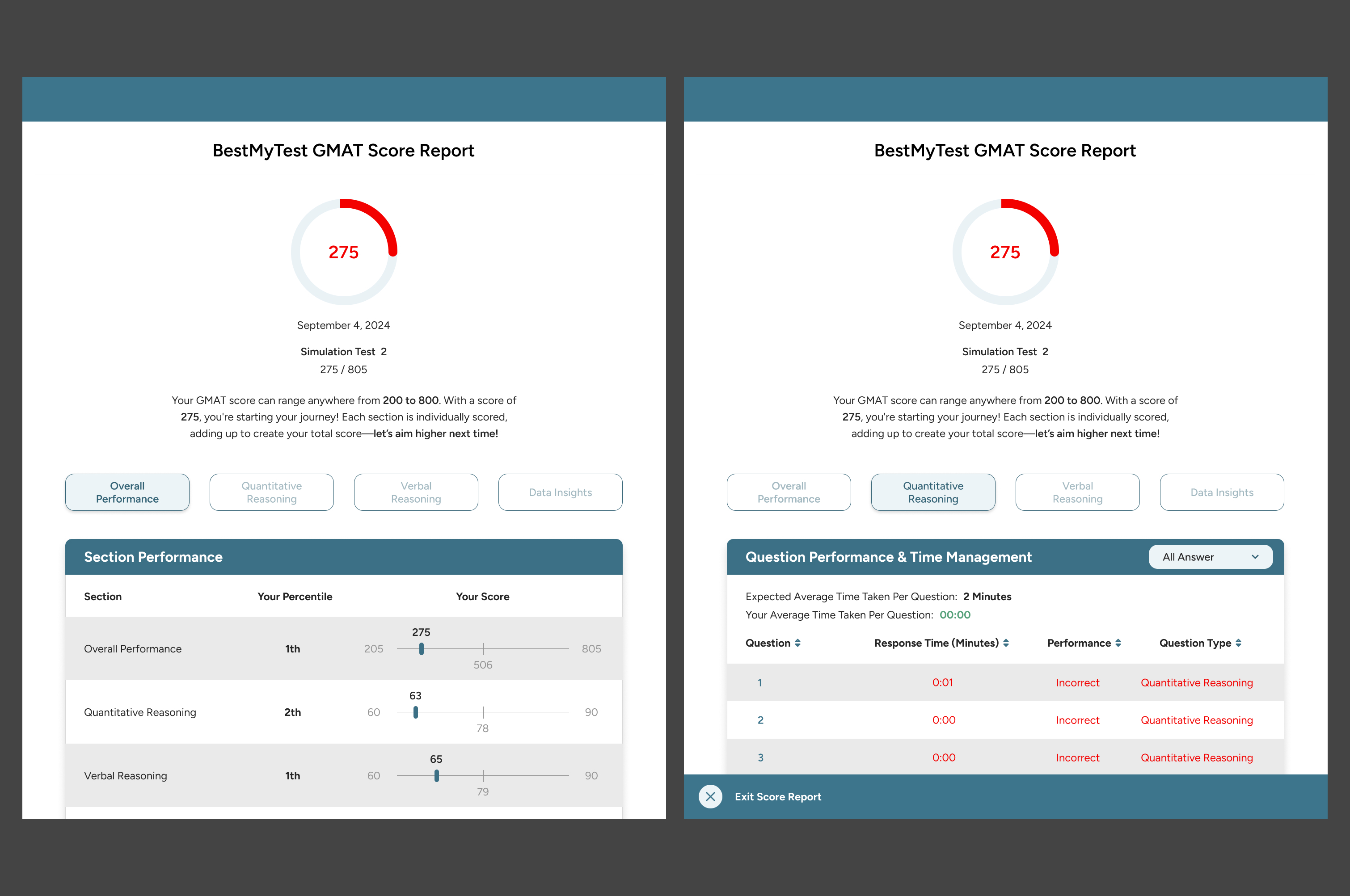Sort by Question column arrows
The width and height of the screenshot is (1350, 896).
tap(797, 644)
